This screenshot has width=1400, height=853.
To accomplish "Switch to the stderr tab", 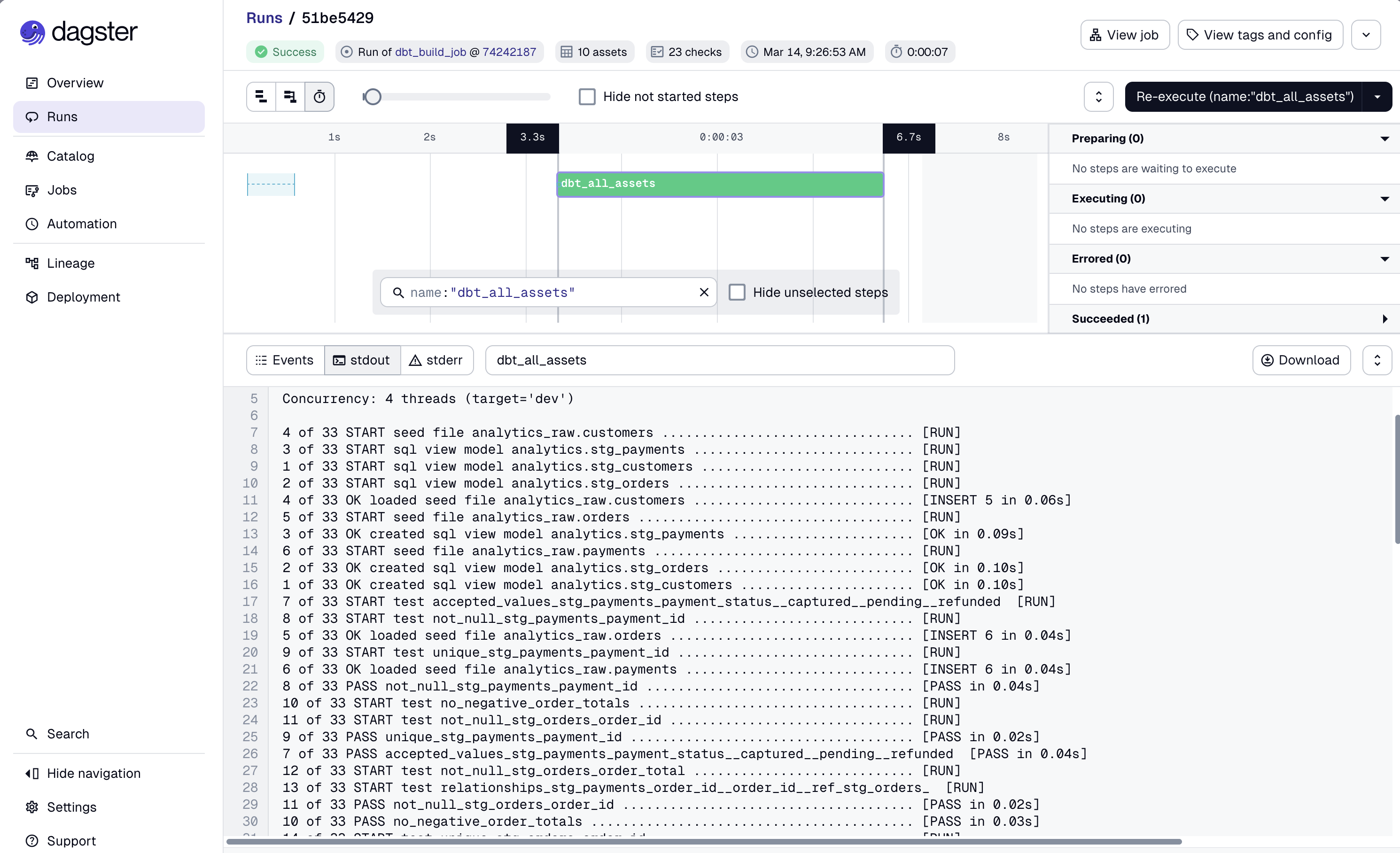I will [436, 360].
